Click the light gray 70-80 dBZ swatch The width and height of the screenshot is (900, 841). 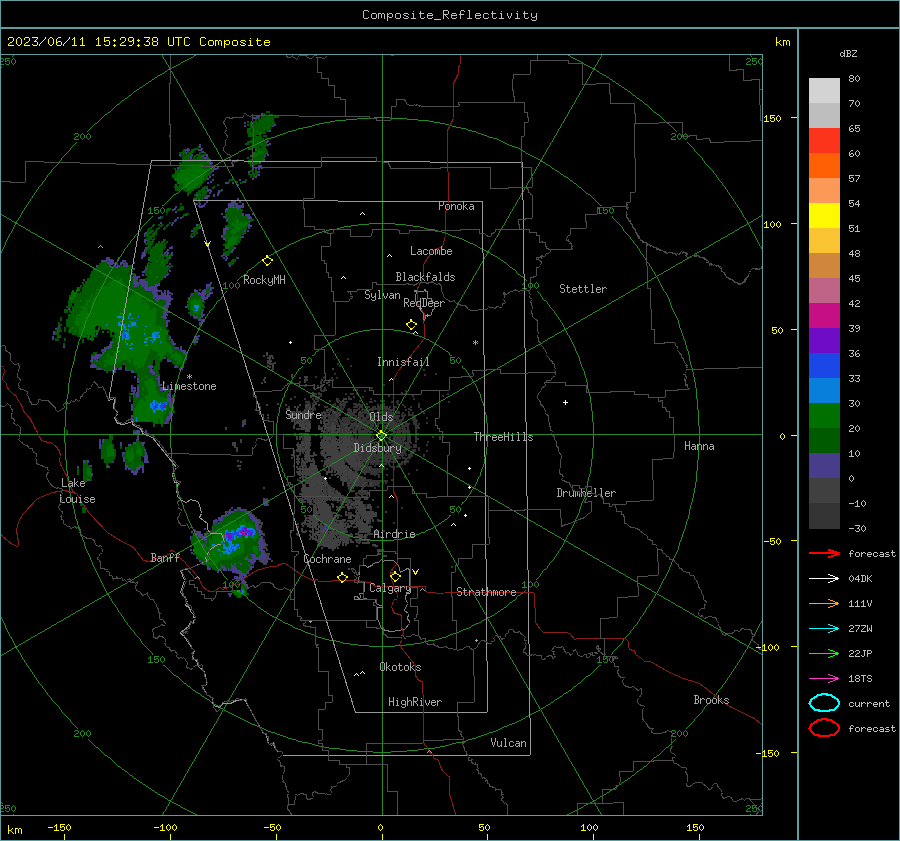point(824,91)
